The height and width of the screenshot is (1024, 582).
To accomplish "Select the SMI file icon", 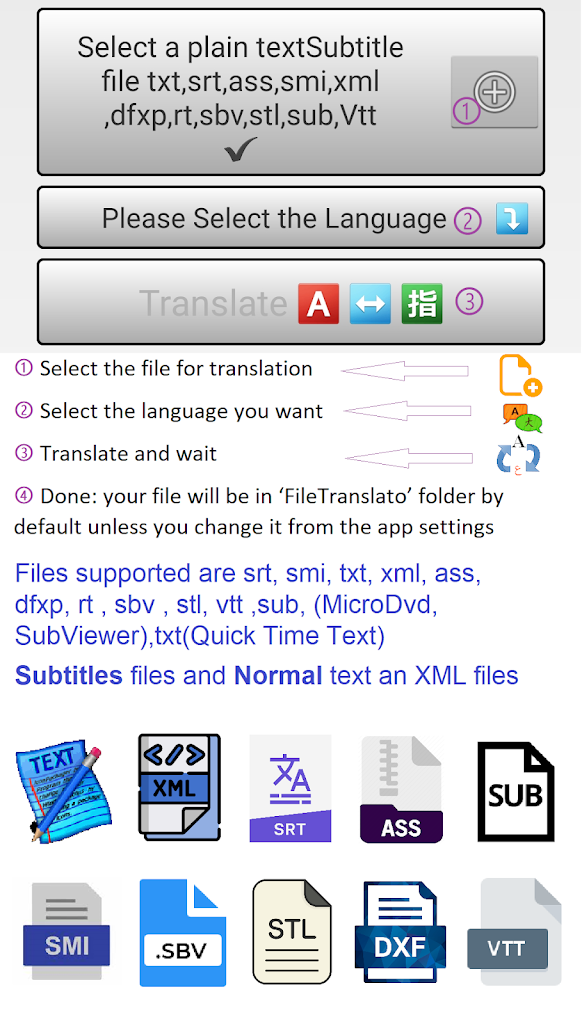I will (x=67, y=931).
